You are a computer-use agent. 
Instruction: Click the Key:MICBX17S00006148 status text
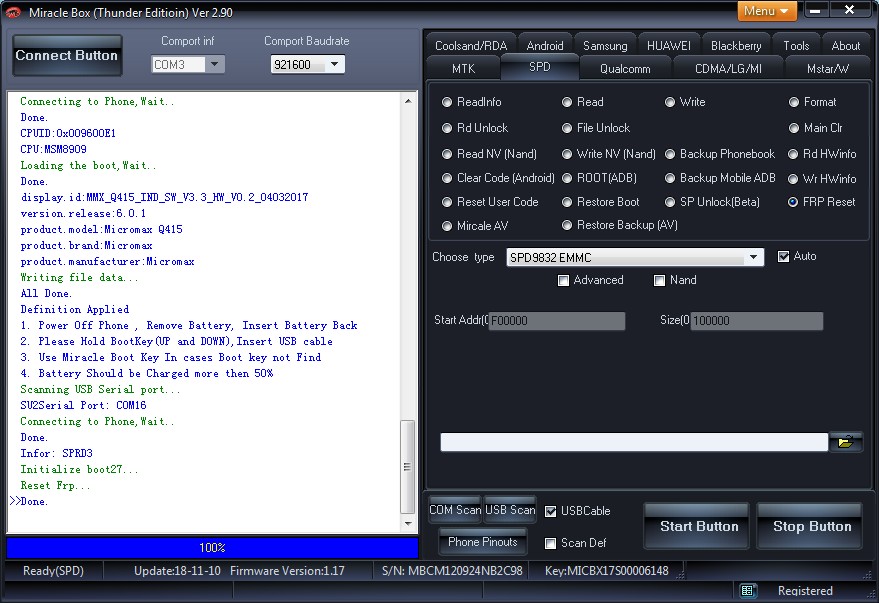click(x=607, y=571)
